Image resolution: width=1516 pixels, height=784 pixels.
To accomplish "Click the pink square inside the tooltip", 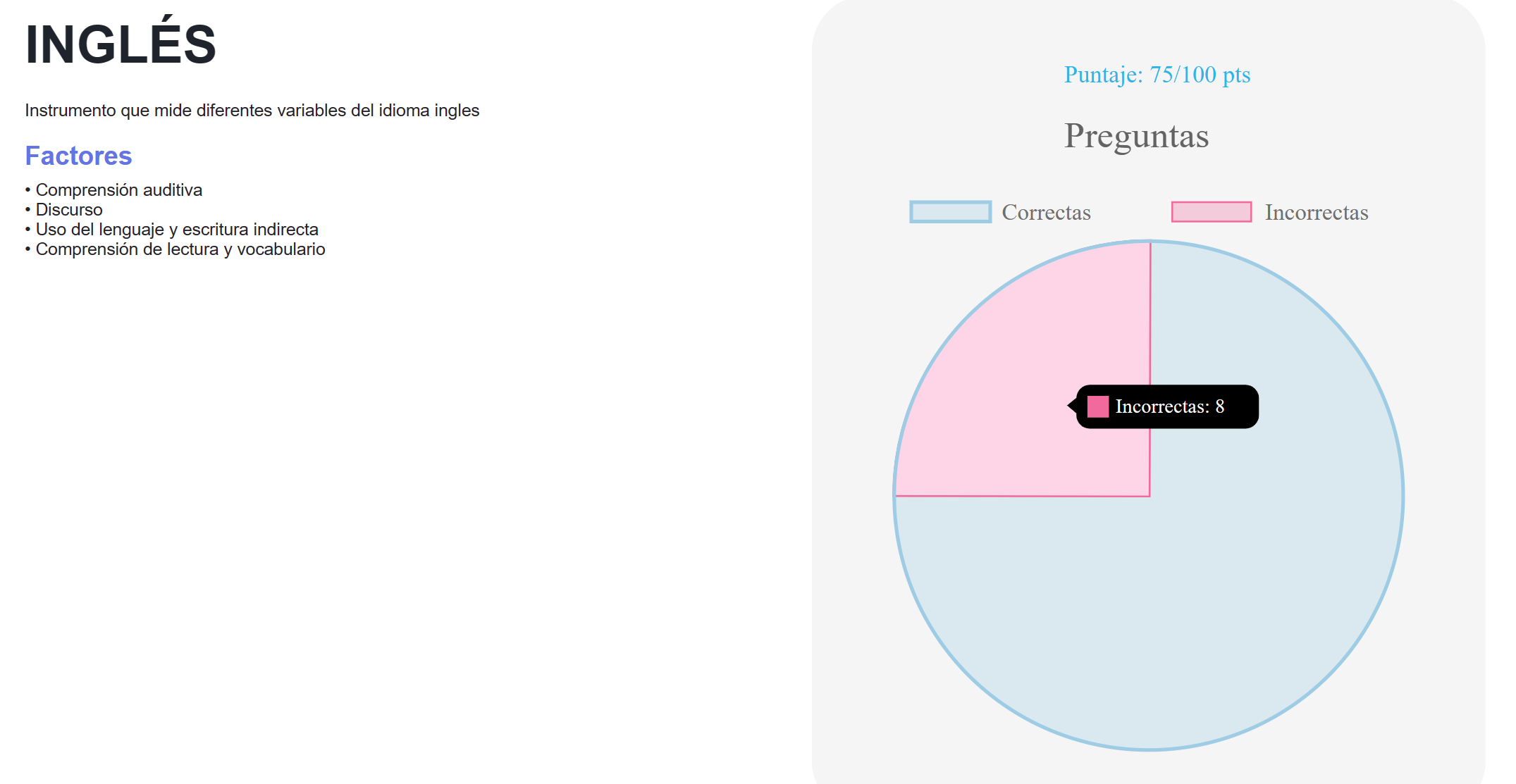I will pos(1097,406).
